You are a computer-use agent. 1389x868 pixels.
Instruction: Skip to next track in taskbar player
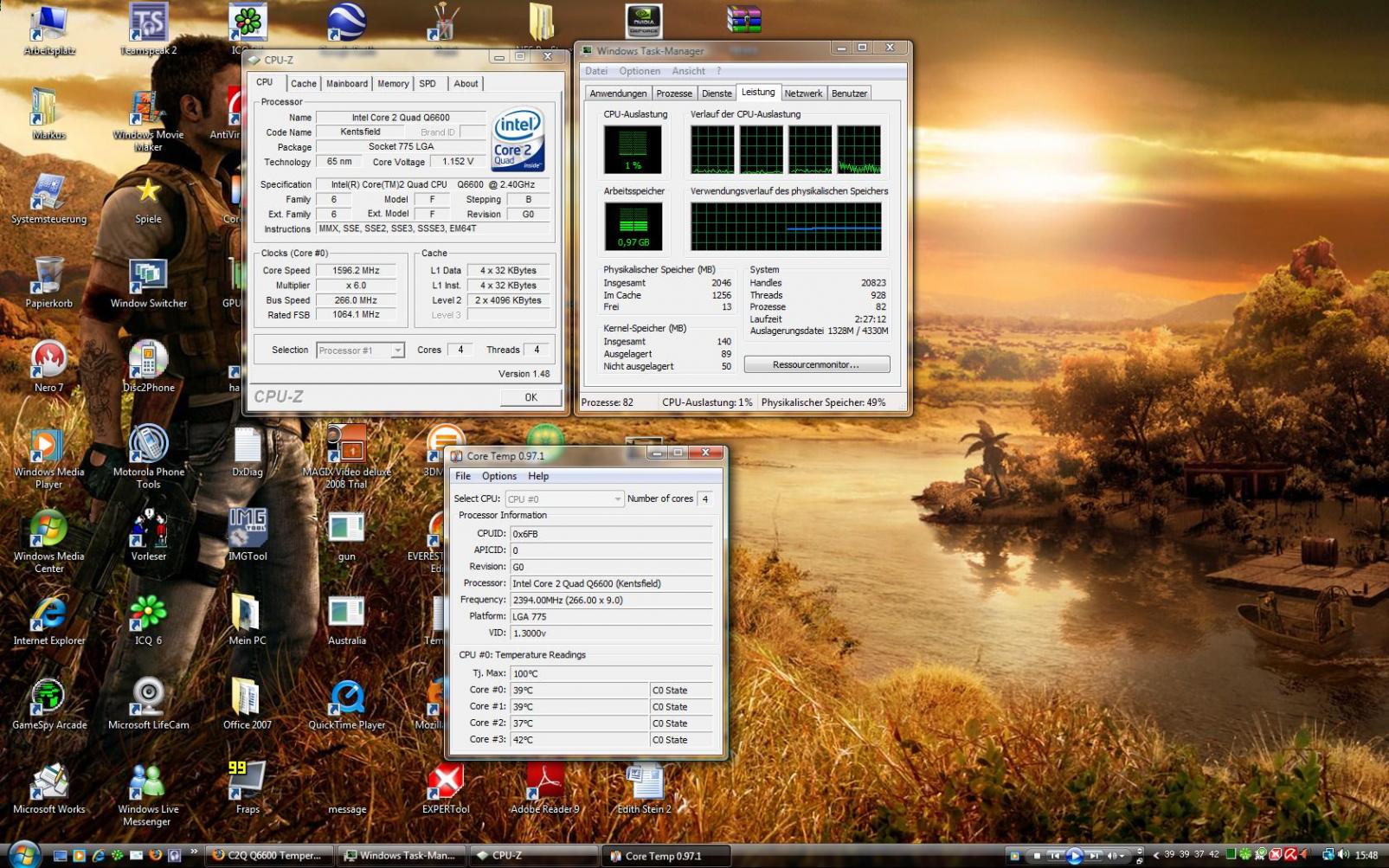click(x=1095, y=856)
